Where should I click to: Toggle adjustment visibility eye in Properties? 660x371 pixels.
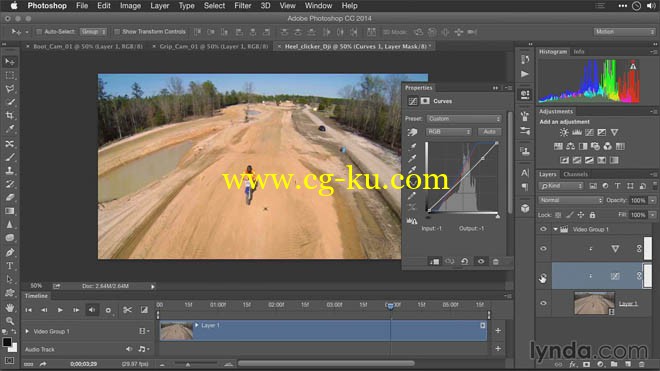pos(481,262)
